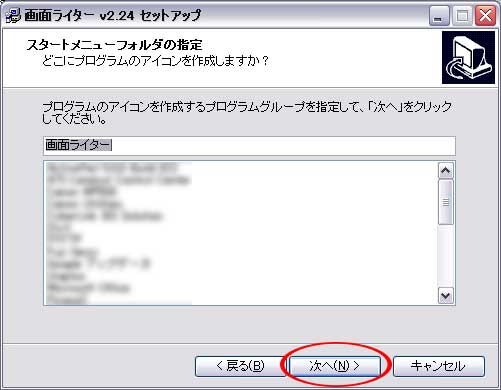Select the first blurred program group entry
501x390 pixels.
(x=112, y=168)
